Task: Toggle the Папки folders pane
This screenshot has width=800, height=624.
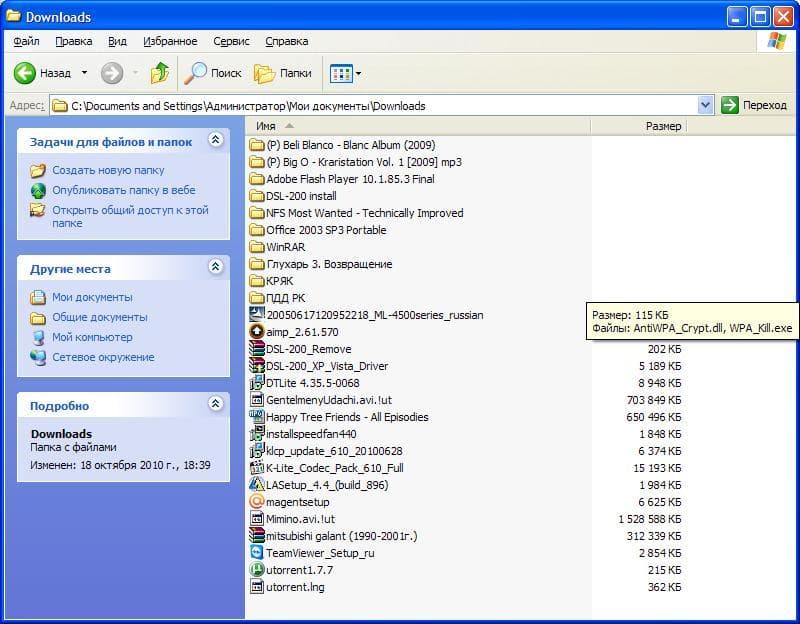Action: pyautogui.click(x=282, y=73)
